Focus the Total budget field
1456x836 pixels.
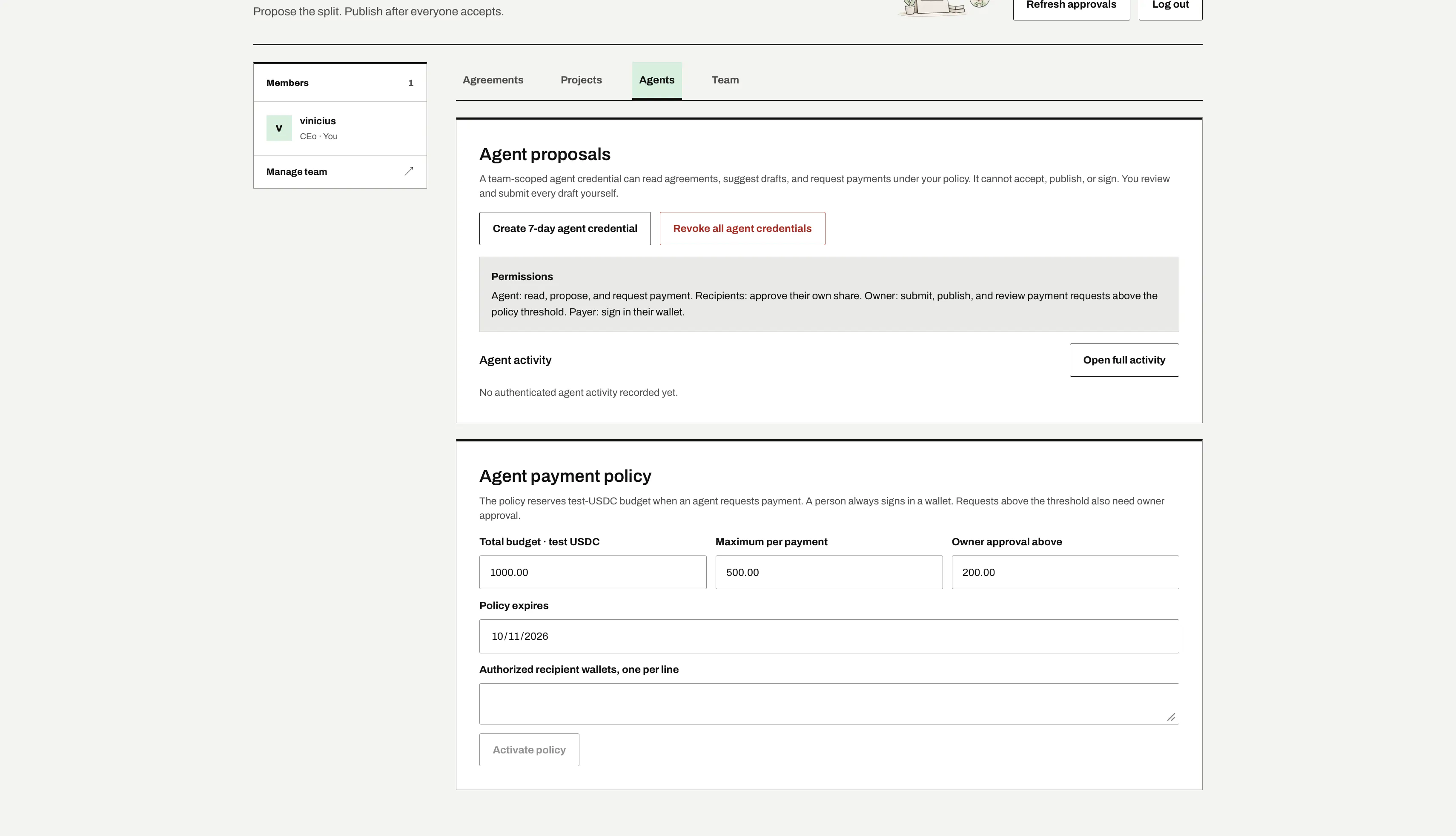point(593,572)
